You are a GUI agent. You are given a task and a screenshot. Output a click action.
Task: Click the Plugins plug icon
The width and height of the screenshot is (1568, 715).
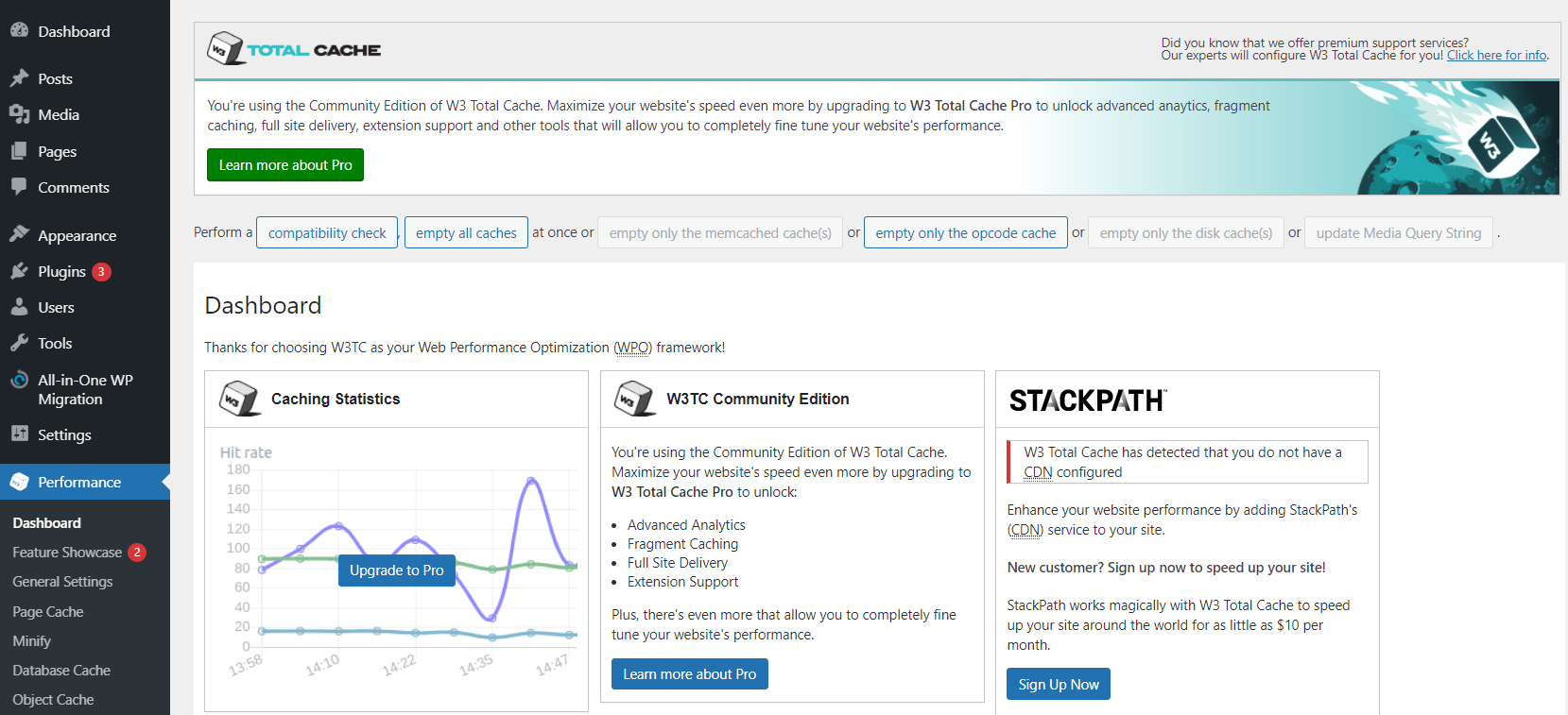click(19, 271)
